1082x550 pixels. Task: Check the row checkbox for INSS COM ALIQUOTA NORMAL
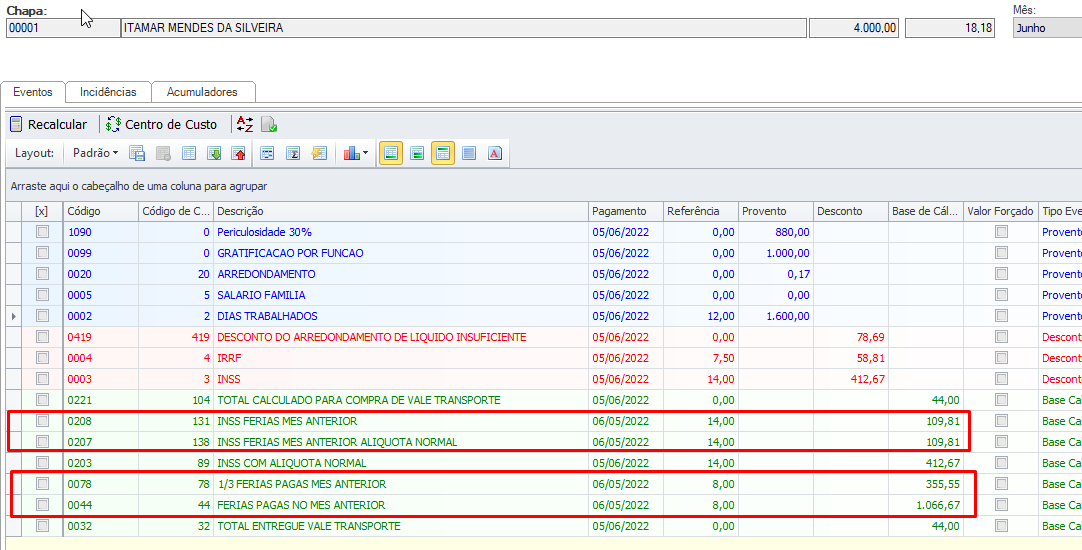pyautogui.click(x=43, y=462)
